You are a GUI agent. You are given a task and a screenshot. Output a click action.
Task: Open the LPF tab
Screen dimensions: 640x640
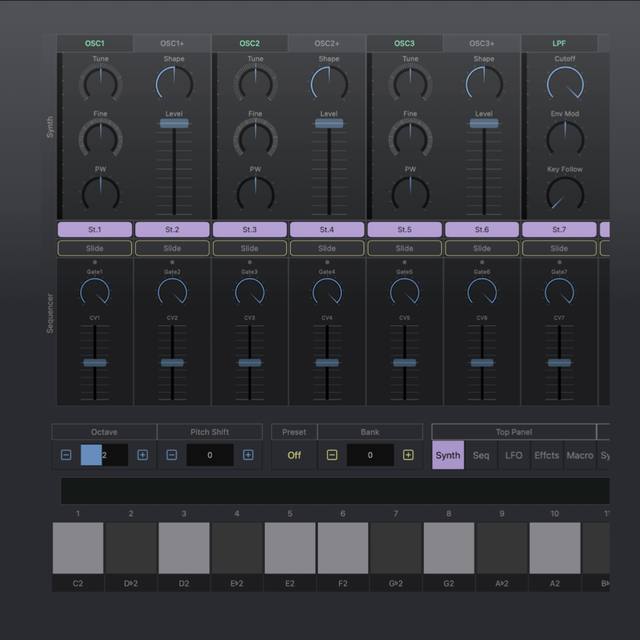click(559, 44)
